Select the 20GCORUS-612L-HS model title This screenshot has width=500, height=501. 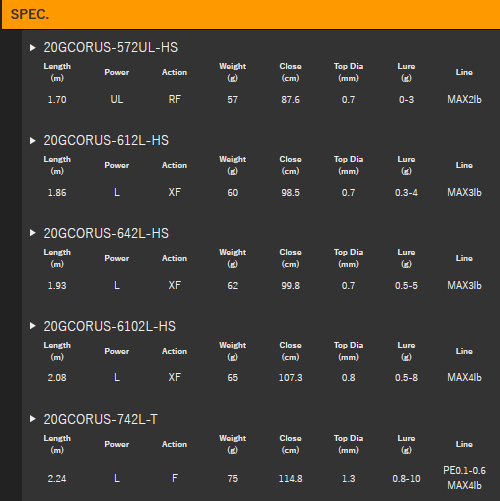(106, 141)
